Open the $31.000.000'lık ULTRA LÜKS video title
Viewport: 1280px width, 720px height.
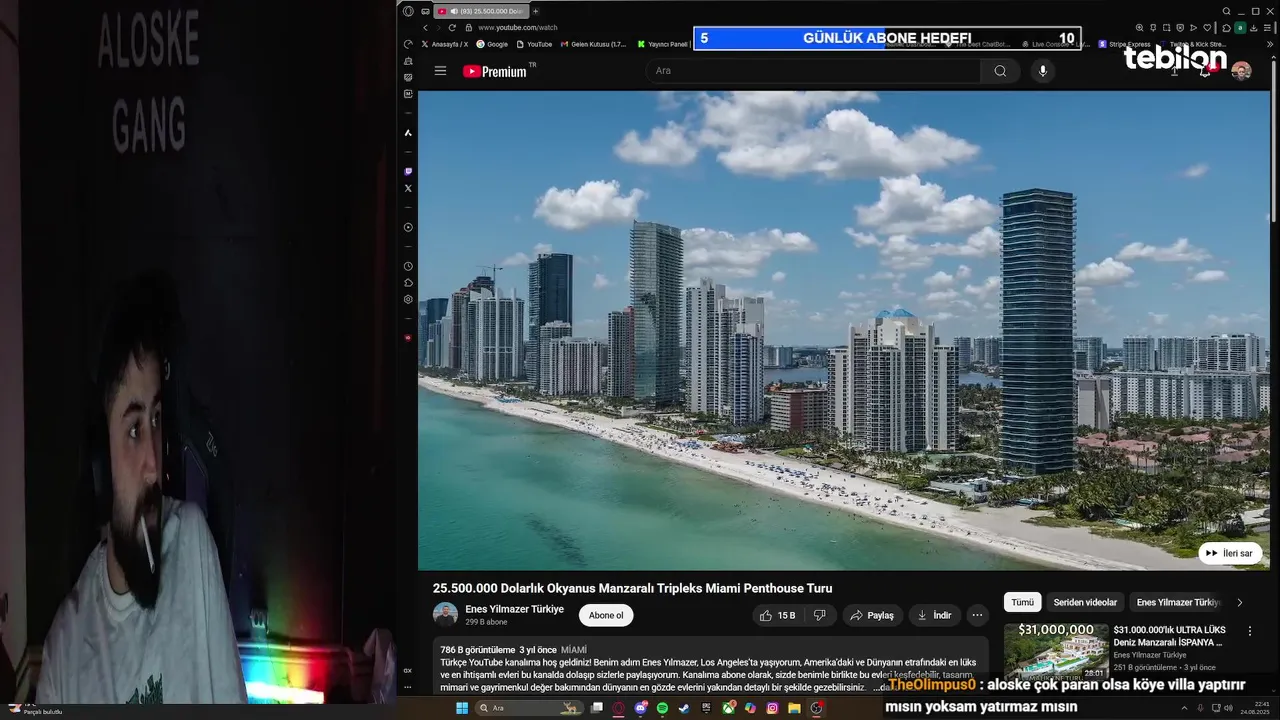click(x=1168, y=636)
